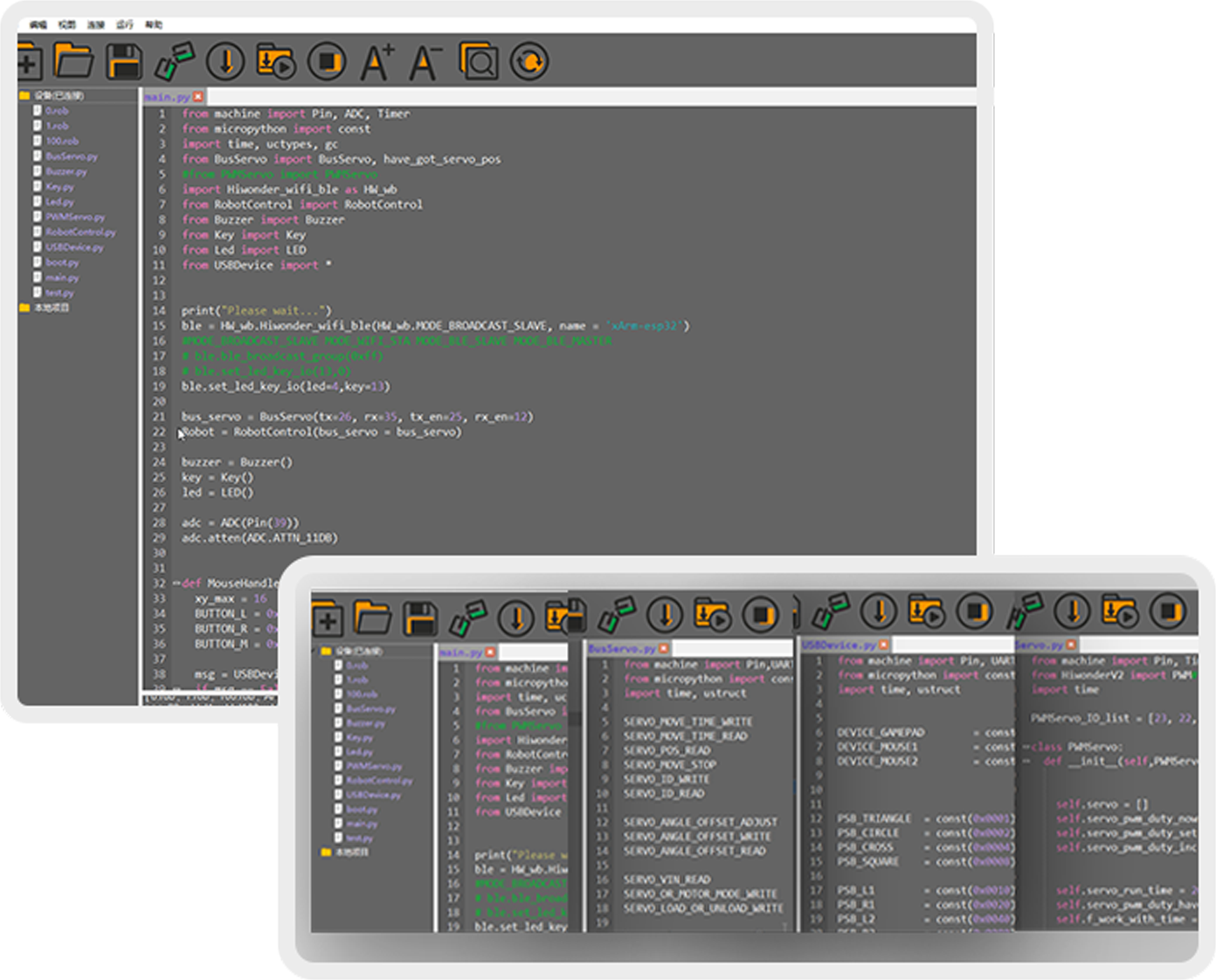Close USBDevice.py tab in bottom window

(884, 645)
